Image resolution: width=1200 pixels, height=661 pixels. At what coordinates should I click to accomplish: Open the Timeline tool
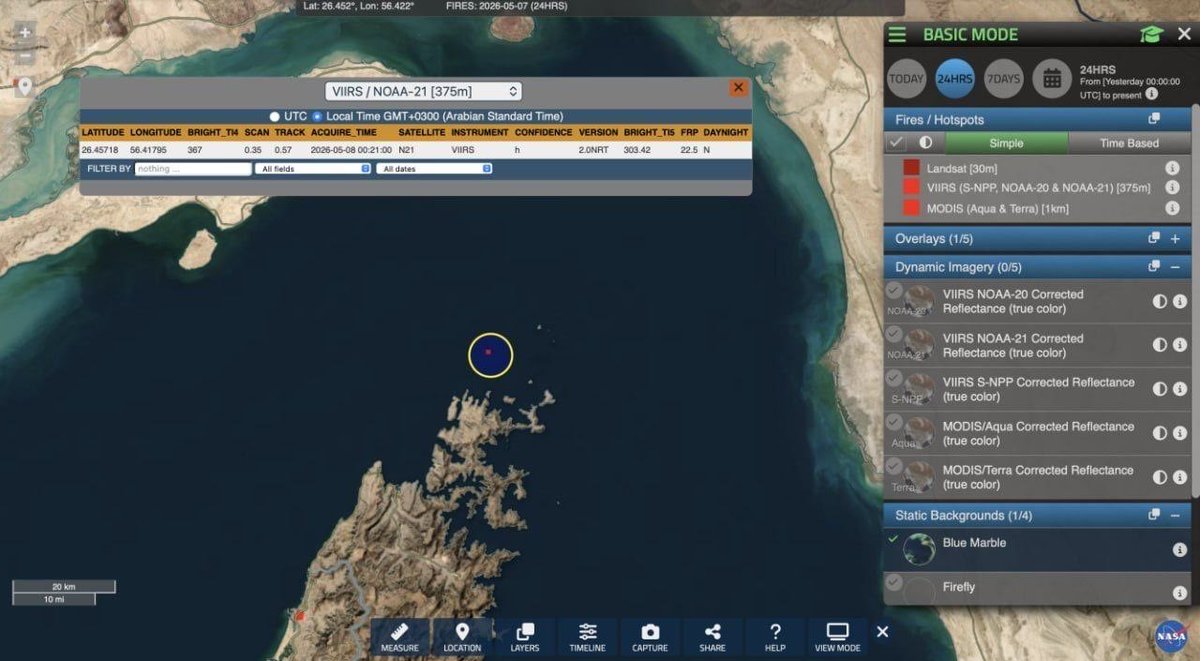click(587, 637)
